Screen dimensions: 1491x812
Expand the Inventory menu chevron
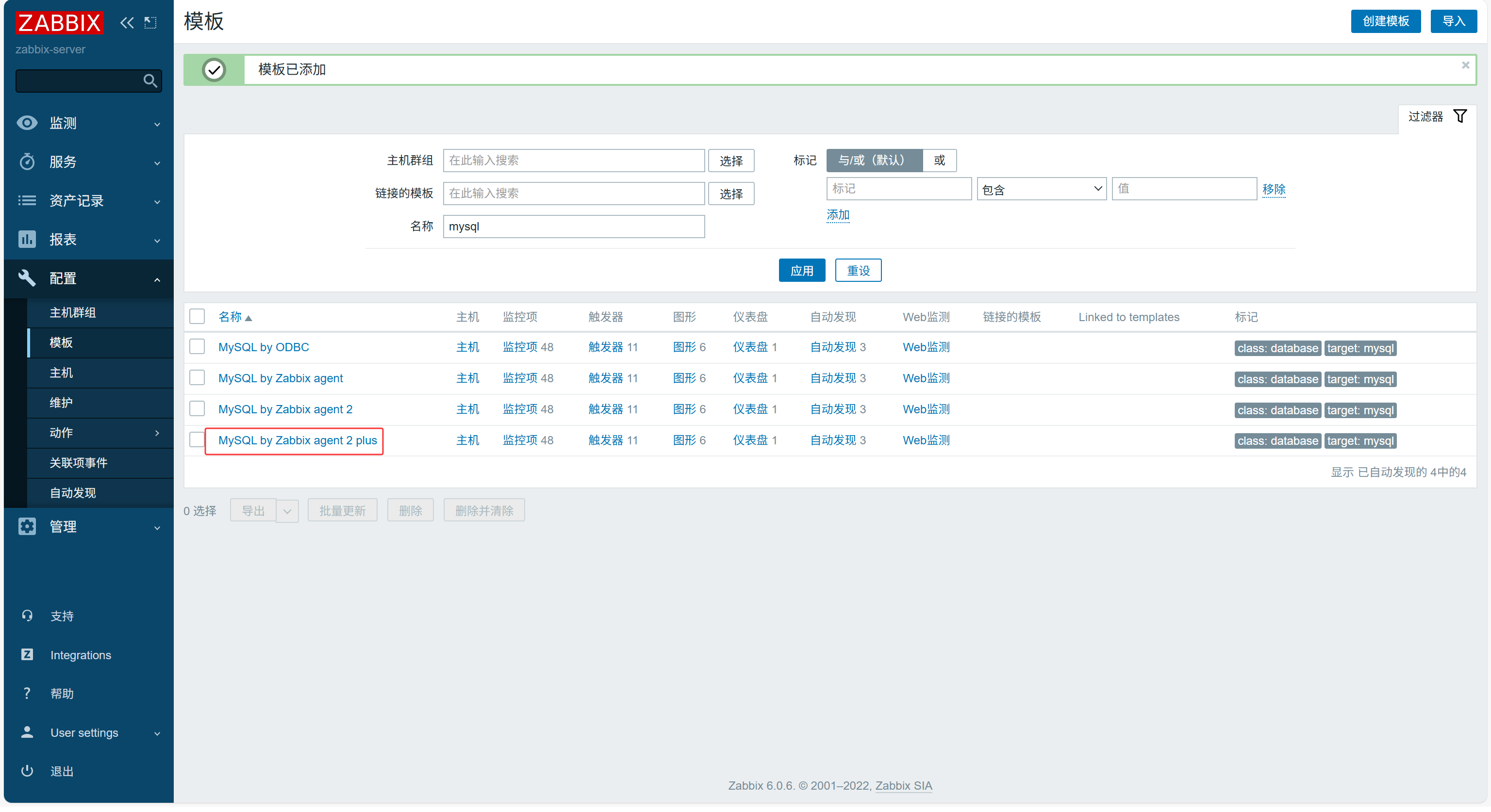click(157, 202)
